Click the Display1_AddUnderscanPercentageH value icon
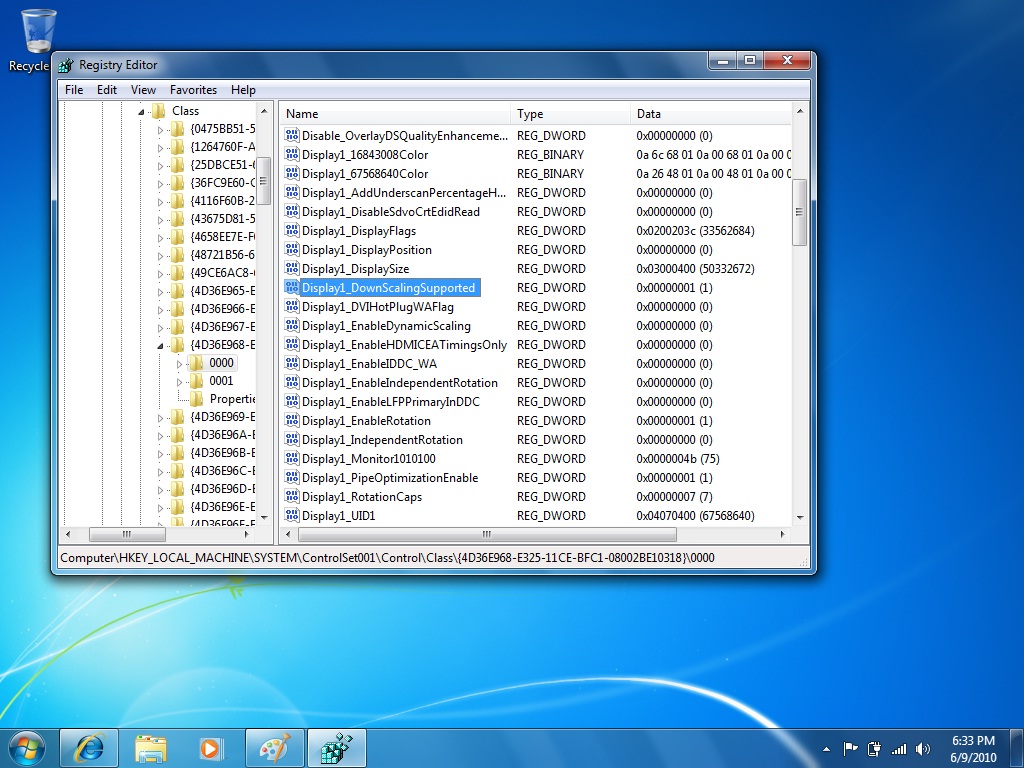The image size is (1024, 768). coord(292,192)
